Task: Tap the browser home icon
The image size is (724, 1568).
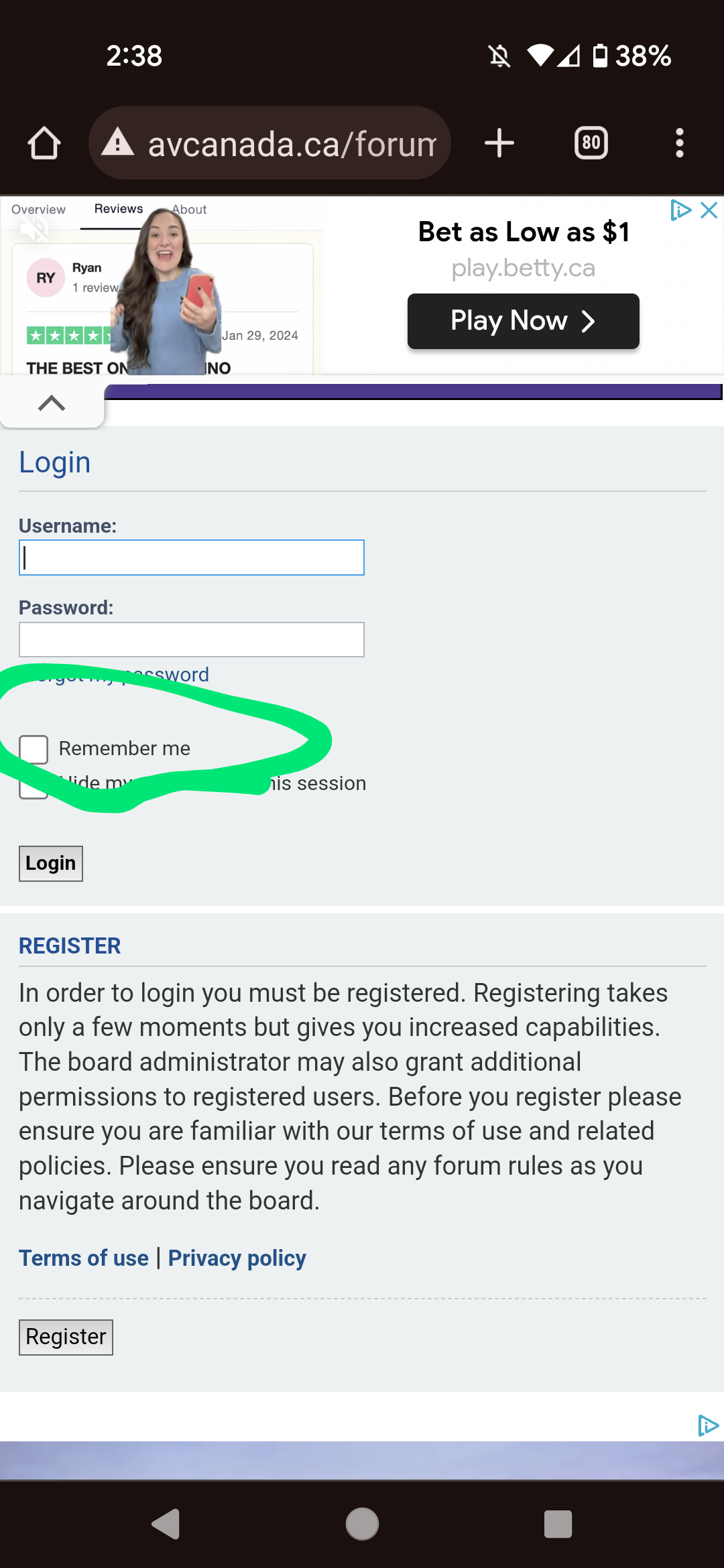Action: pyautogui.click(x=44, y=143)
